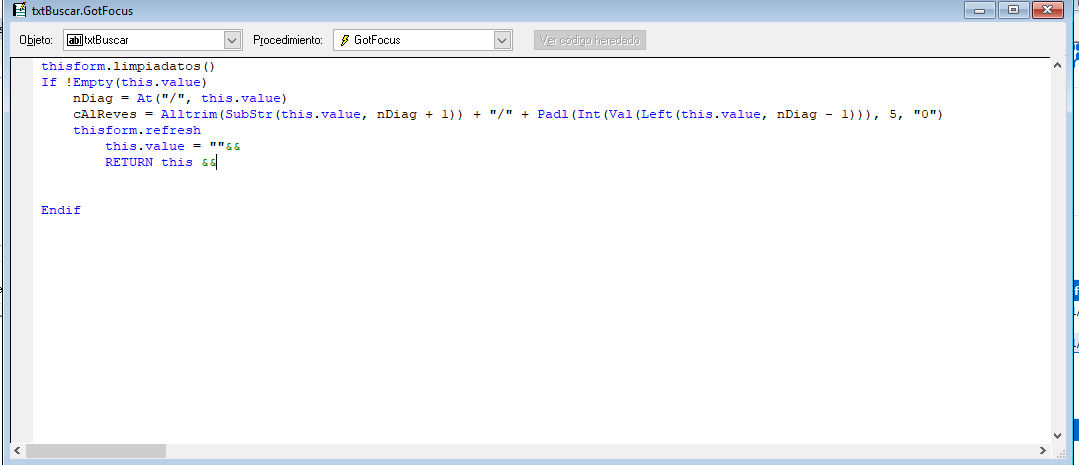Select the GotFocus procedure combo box
1079x465 pixels.
423,40
